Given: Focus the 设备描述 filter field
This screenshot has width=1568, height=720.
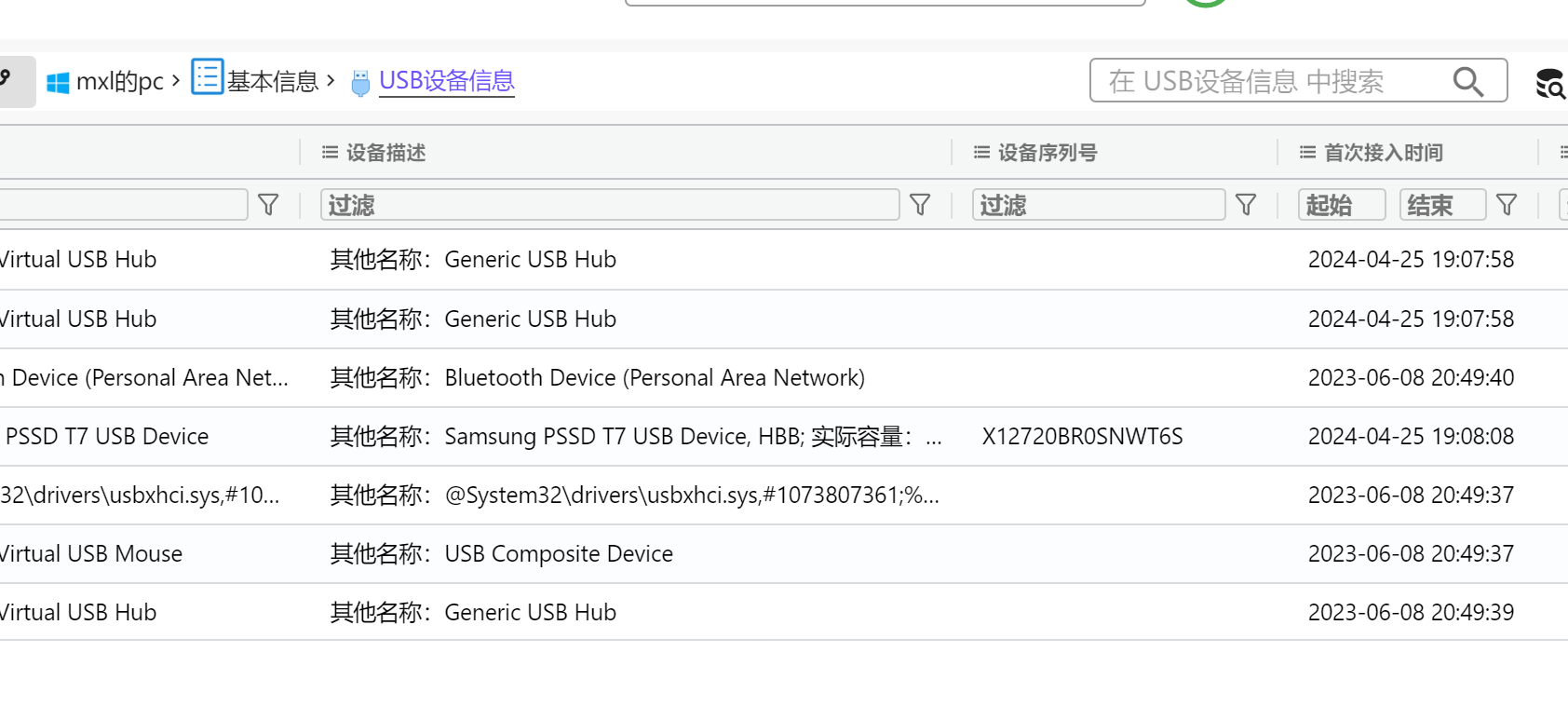Looking at the screenshot, I should pyautogui.click(x=610, y=205).
